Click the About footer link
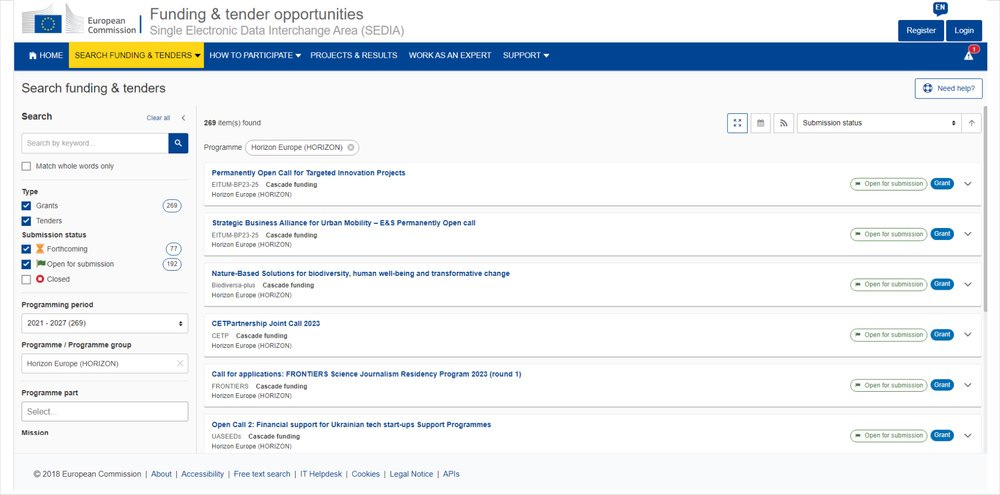 pyautogui.click(x=161, y=474)
